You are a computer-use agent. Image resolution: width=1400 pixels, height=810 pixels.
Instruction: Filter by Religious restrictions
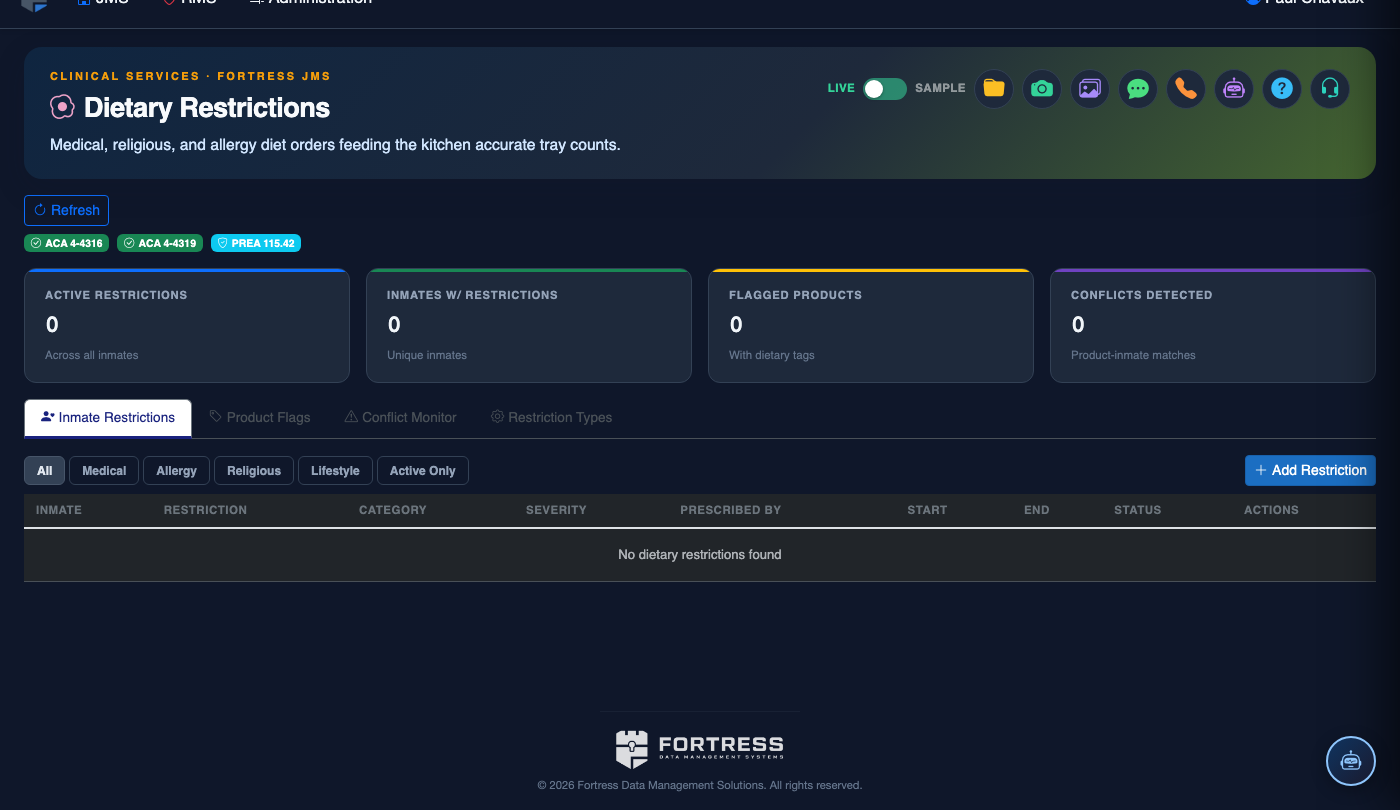pyautogui.click(x=254, y=471)
